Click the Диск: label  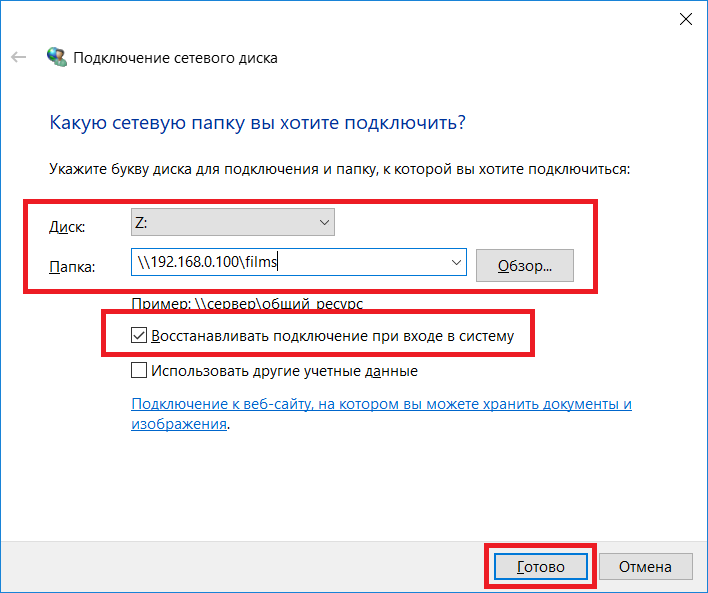click(67, 227)
